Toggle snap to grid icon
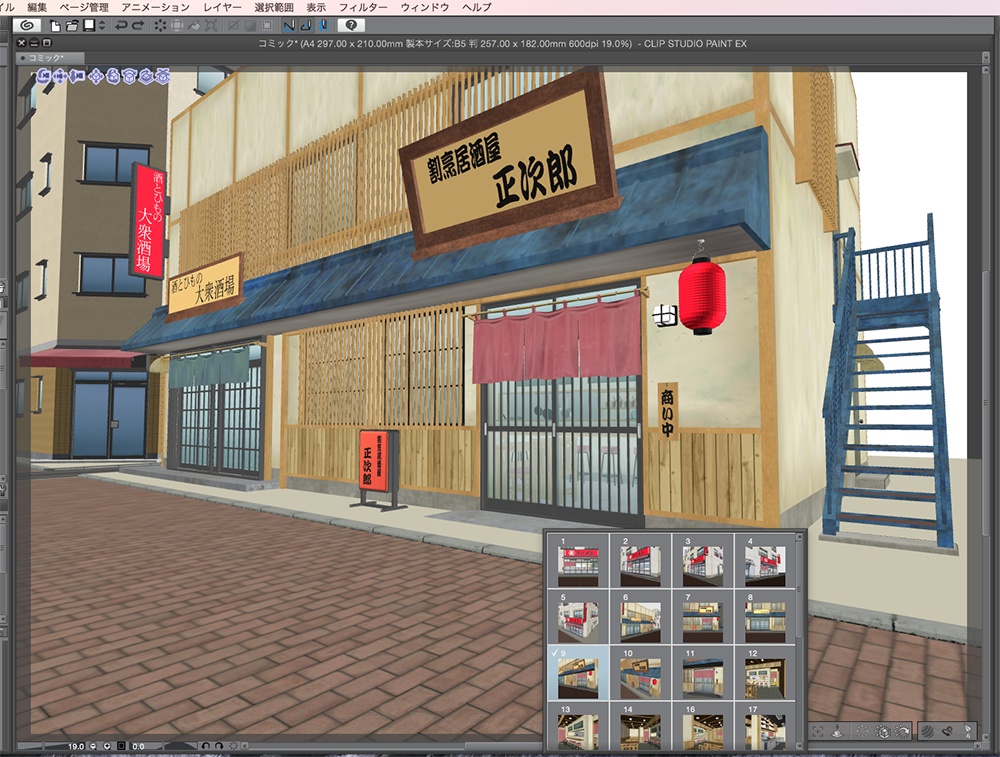This screenshot has width=1000, height=757. click(324, 24)
